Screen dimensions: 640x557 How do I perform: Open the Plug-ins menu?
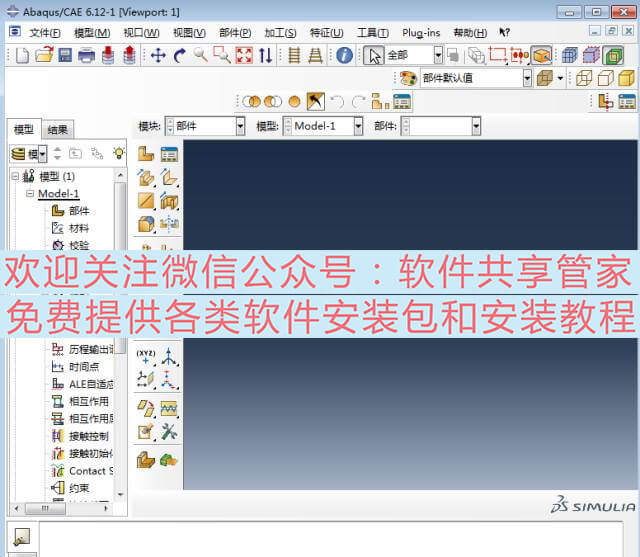click(x=421, y=33)
